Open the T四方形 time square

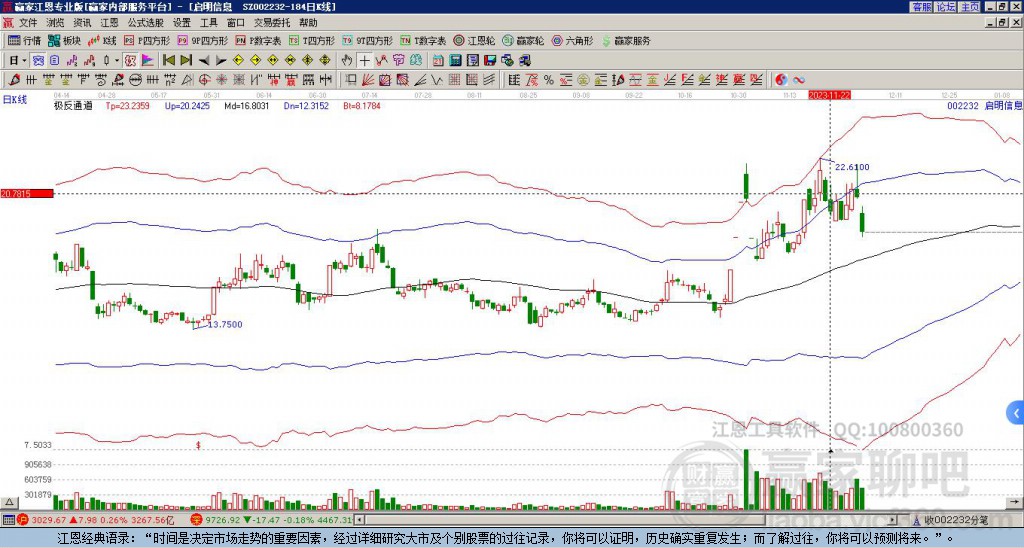[312, 40]
